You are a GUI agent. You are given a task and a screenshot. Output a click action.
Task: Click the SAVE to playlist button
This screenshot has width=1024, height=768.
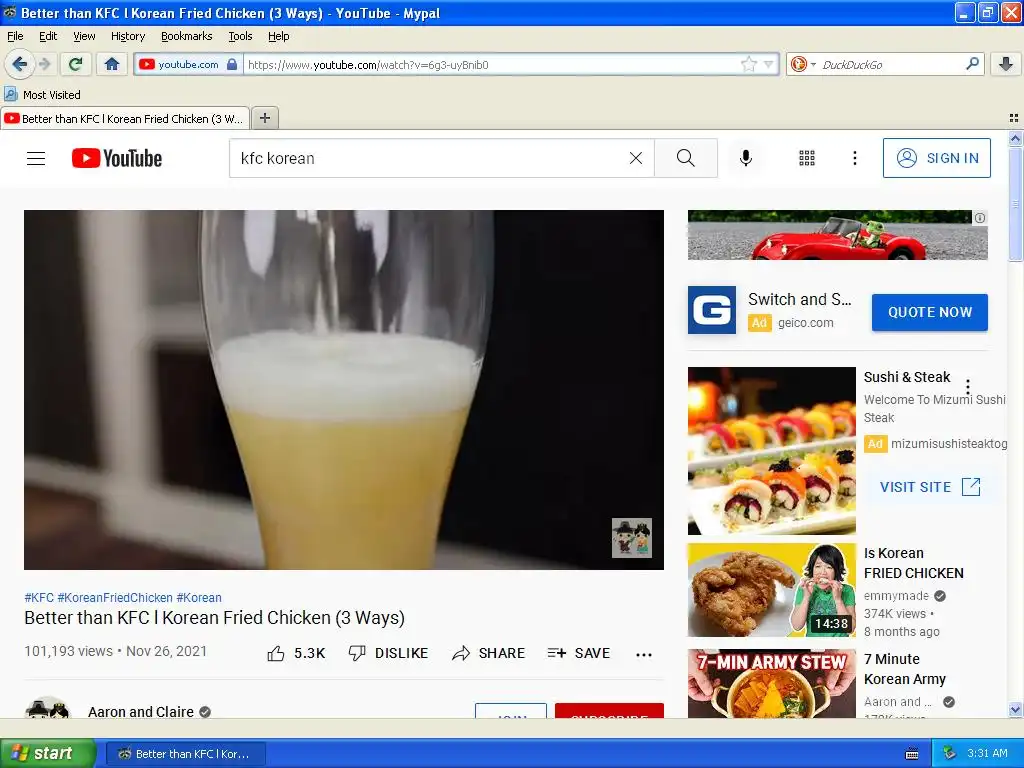tap(579, 653)
